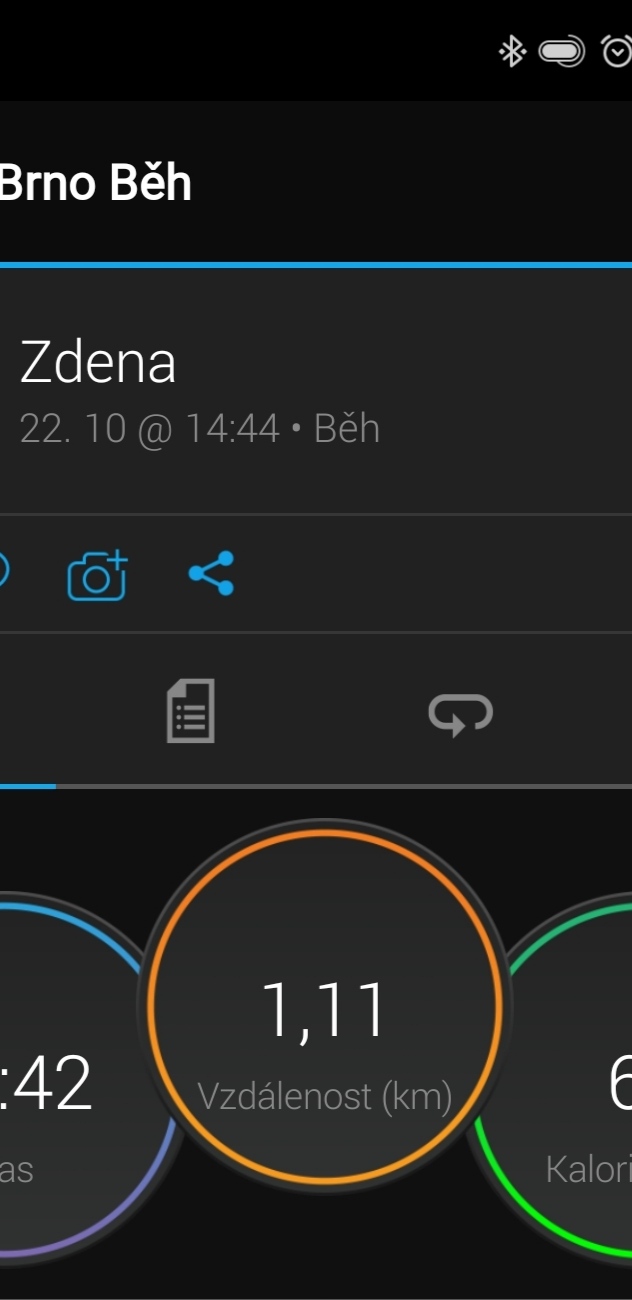Tap the :42 time value

click(x=46, y=1084)
